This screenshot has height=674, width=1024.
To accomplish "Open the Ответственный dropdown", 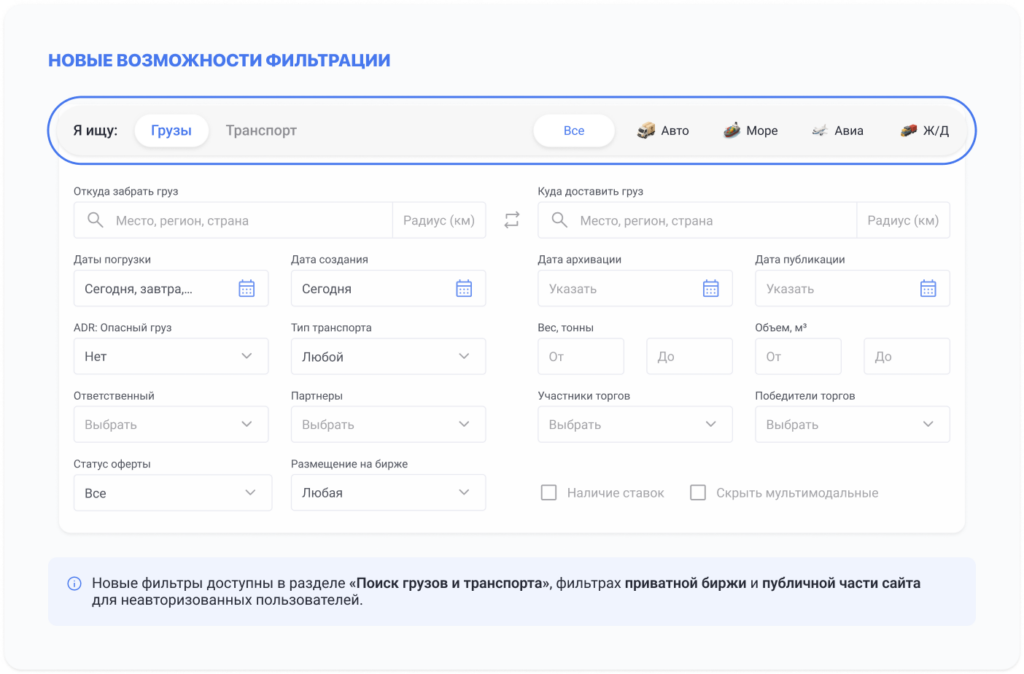I will 171,424.
